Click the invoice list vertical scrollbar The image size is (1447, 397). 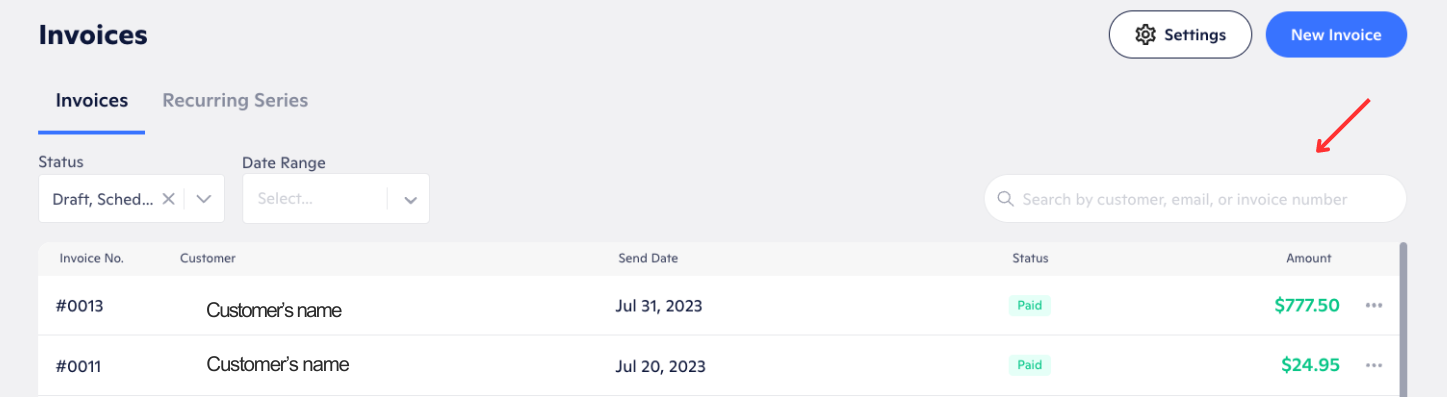(x=1403, y=319)
